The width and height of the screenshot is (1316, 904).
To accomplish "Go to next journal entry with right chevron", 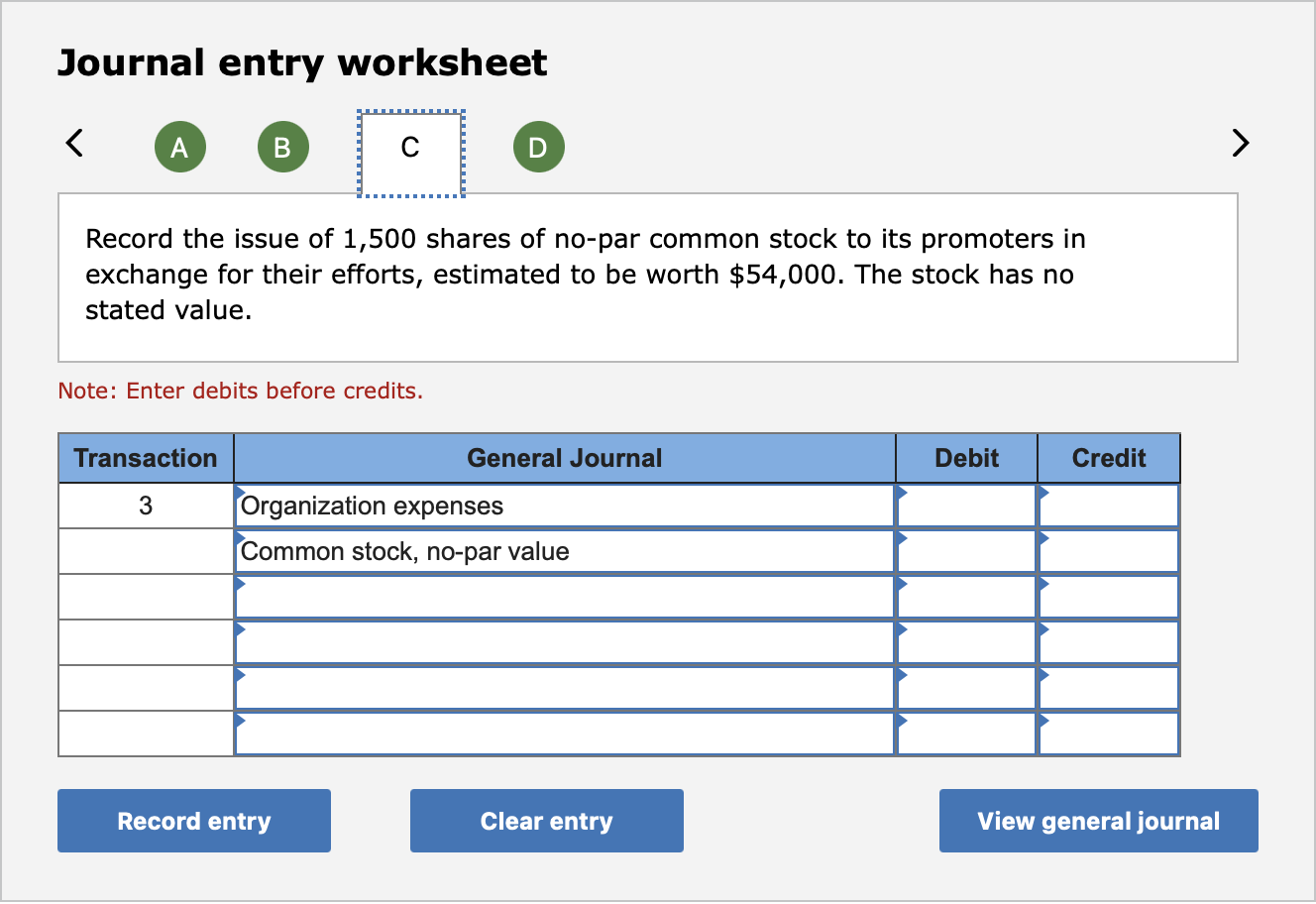I will pyautogui.click(x=1240, y=144).
